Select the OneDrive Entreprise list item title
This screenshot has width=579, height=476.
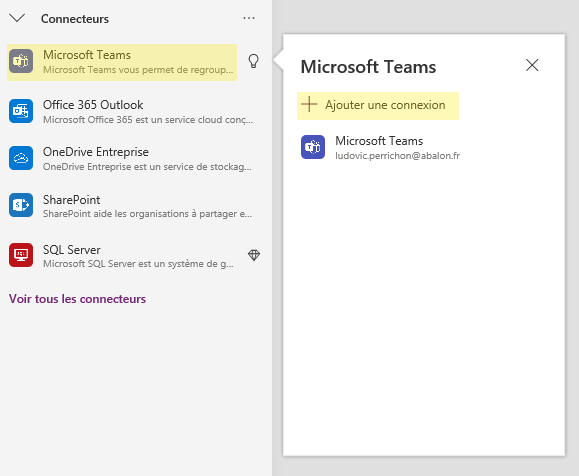96,152
